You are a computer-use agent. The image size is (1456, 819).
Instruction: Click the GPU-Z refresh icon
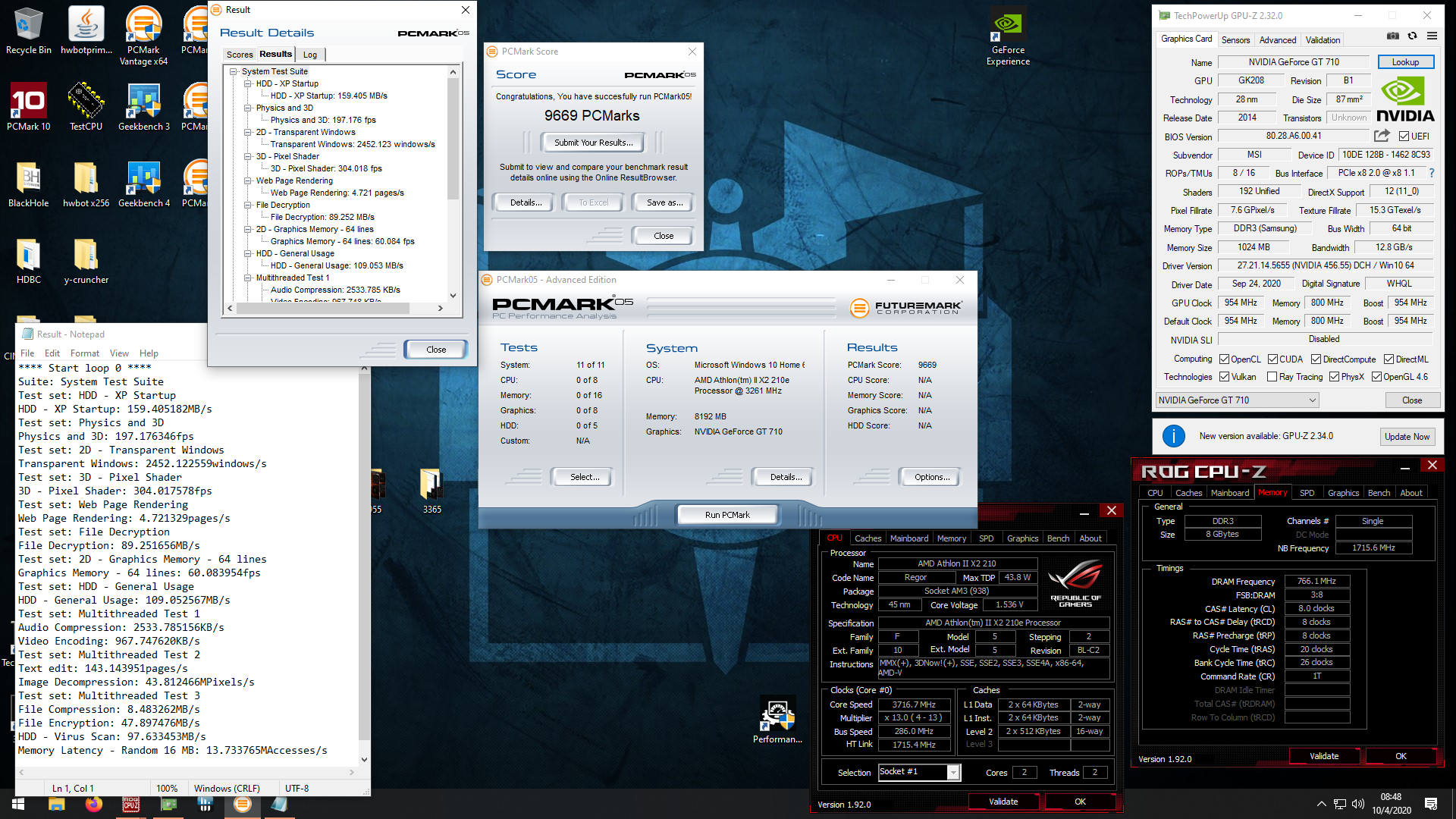pos(1412,36)
